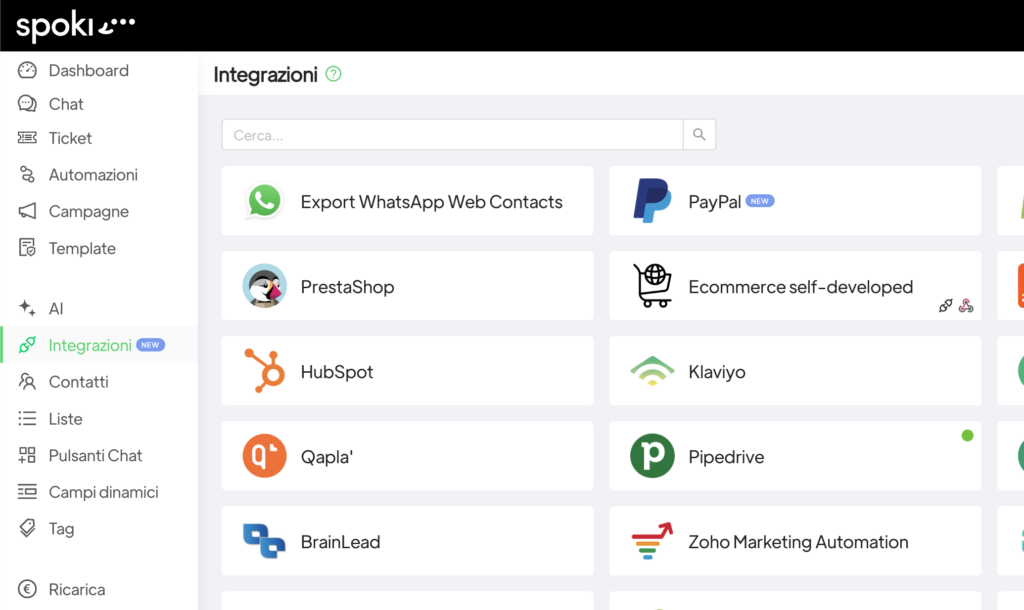Image resolution: width=1024 pixels, height=610 pixels.
Task: Click the HubSpot sprocket logo
Action: pyautogui.click(x=265, y=371)
